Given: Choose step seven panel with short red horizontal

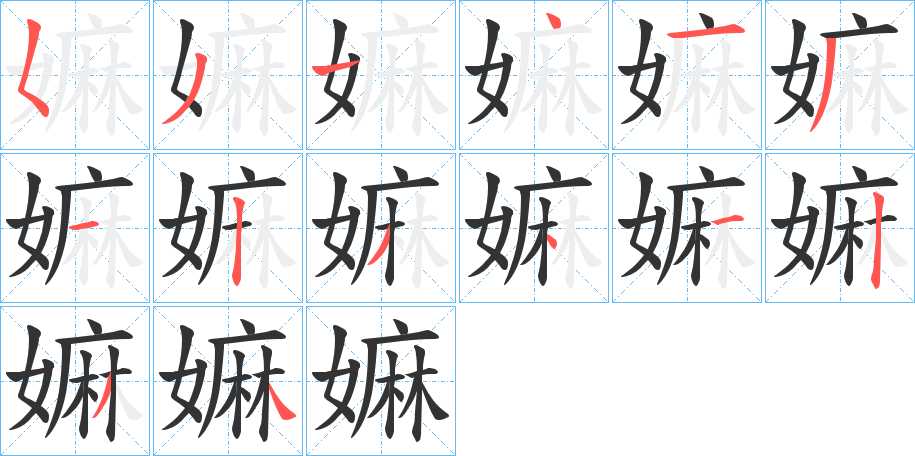Looking at the screenshot, I should pyautogui.click(x=75, y=228).
